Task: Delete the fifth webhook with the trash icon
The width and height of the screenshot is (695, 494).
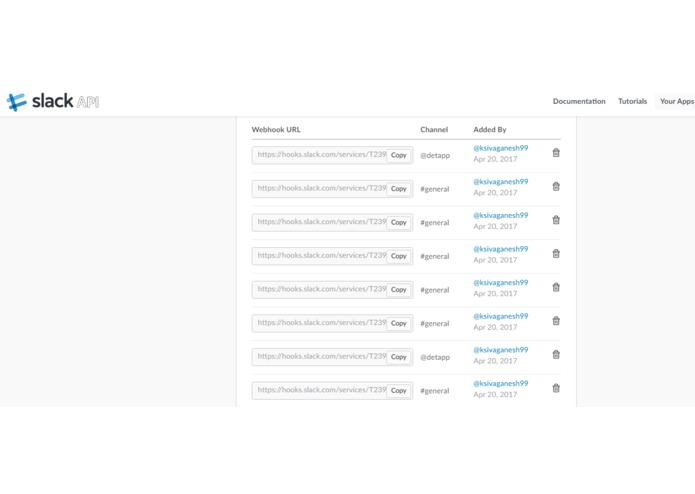Action: (x=556, y=288)
